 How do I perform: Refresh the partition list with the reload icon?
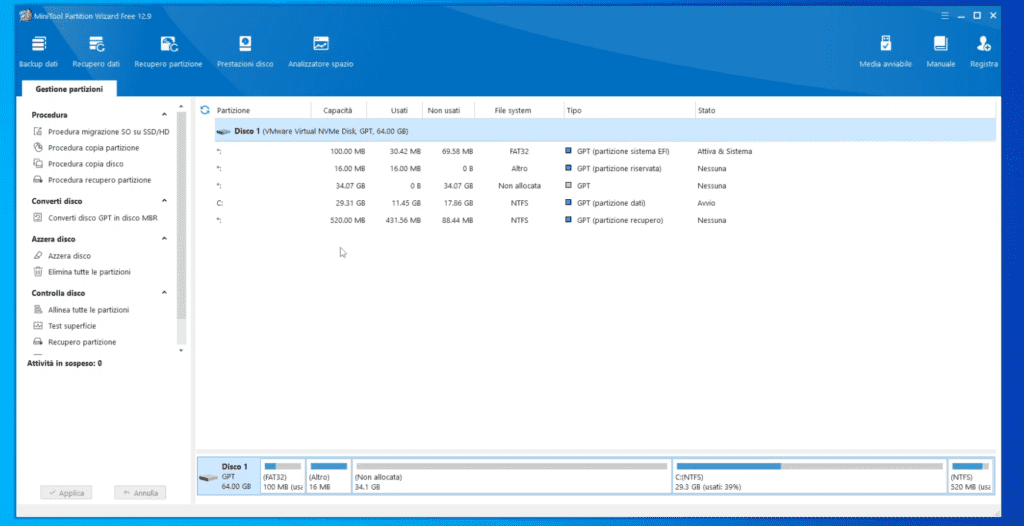pos(205,110)
